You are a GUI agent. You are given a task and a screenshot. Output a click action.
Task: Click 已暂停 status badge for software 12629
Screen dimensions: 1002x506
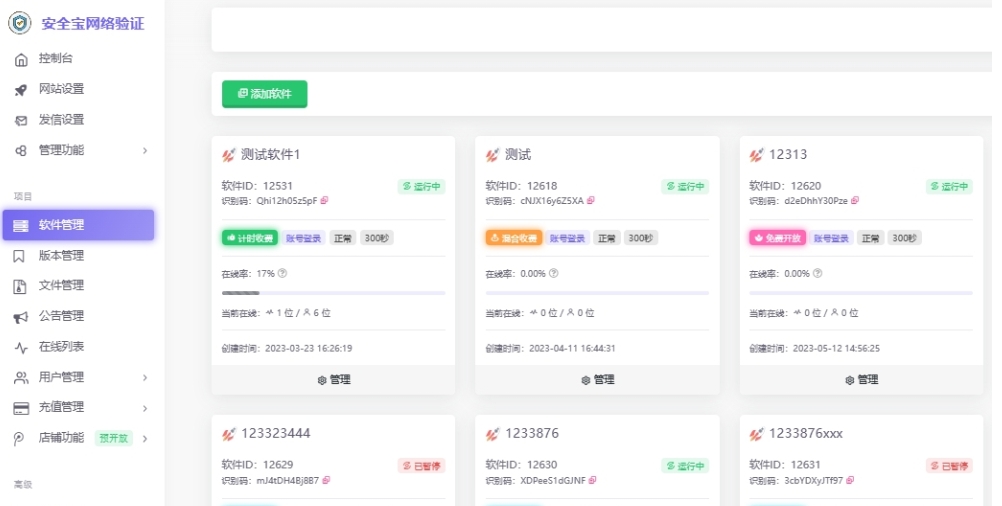pyautogui.click(x=421, y=466)
